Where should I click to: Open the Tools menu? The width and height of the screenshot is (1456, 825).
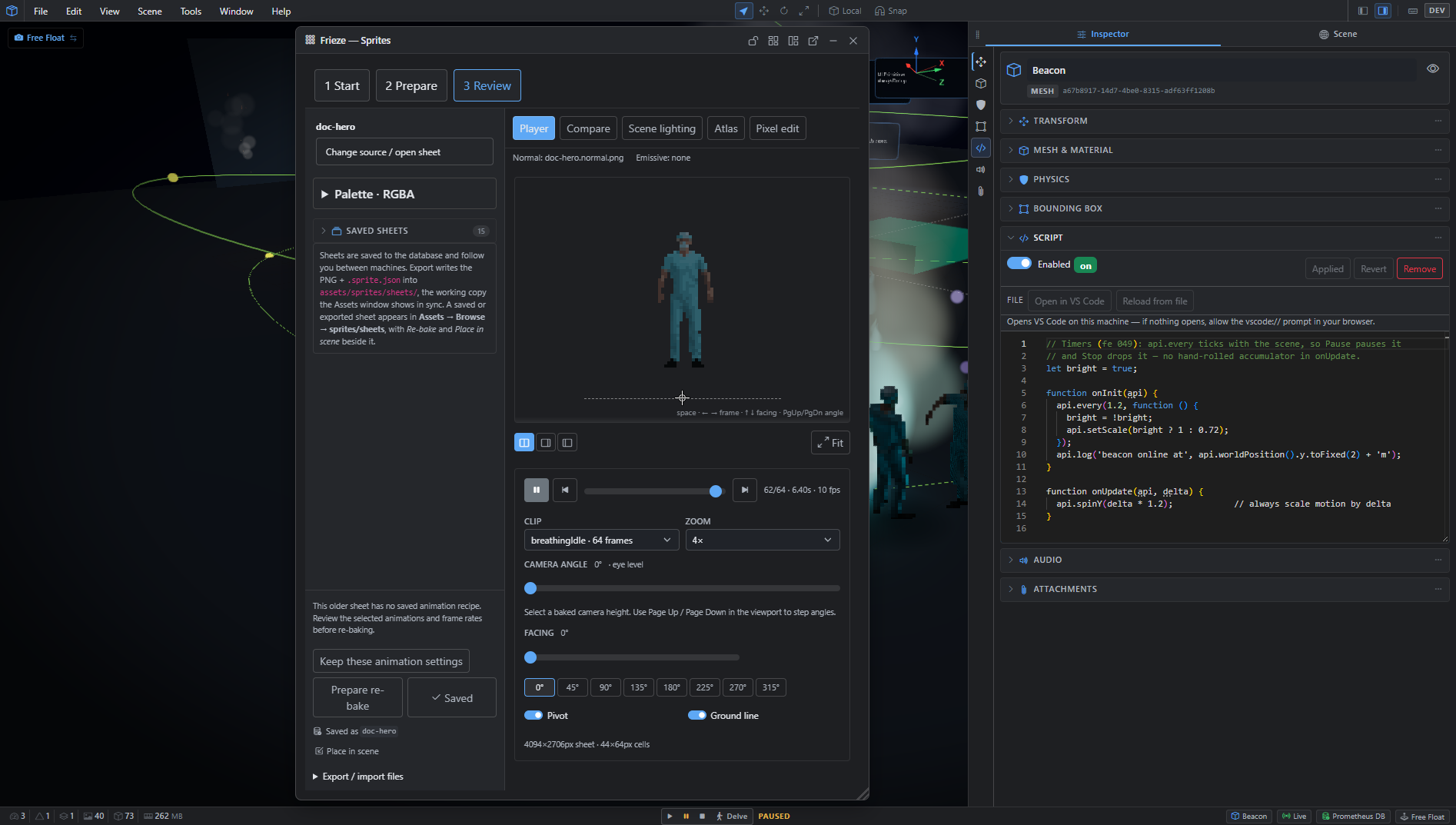coord(191,11)
